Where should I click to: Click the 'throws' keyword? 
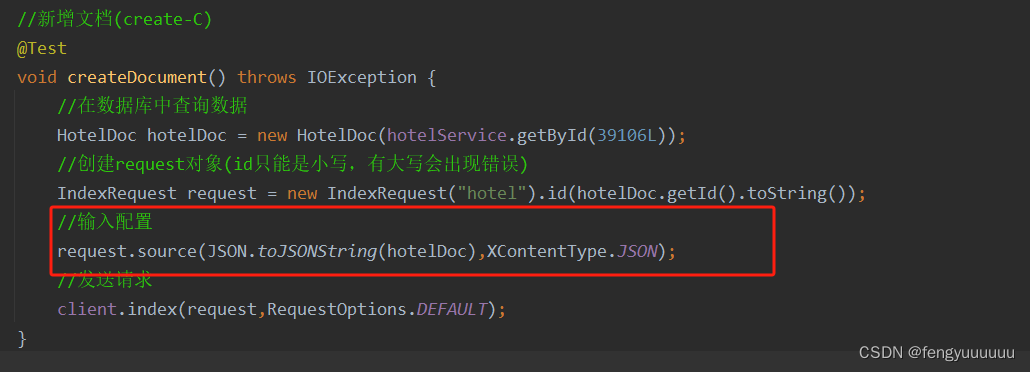pos(267,78)
